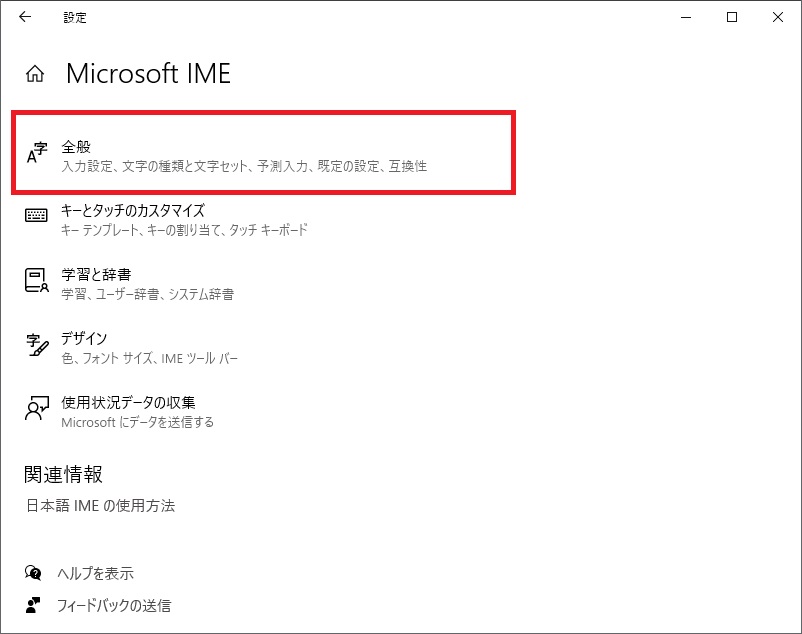Viewport: 802px width, 634px height.
Task: Click フィードバックの送信 link
Action: [x=114, y=605]
